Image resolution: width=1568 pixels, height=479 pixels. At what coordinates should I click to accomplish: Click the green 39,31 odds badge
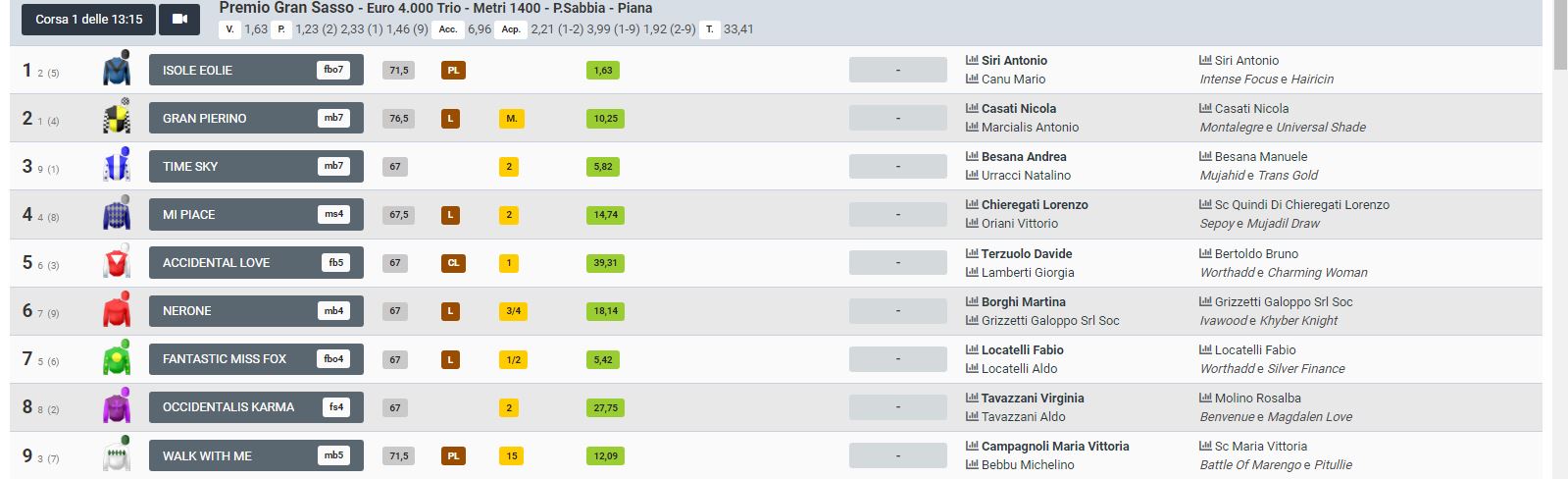[605, 262]
